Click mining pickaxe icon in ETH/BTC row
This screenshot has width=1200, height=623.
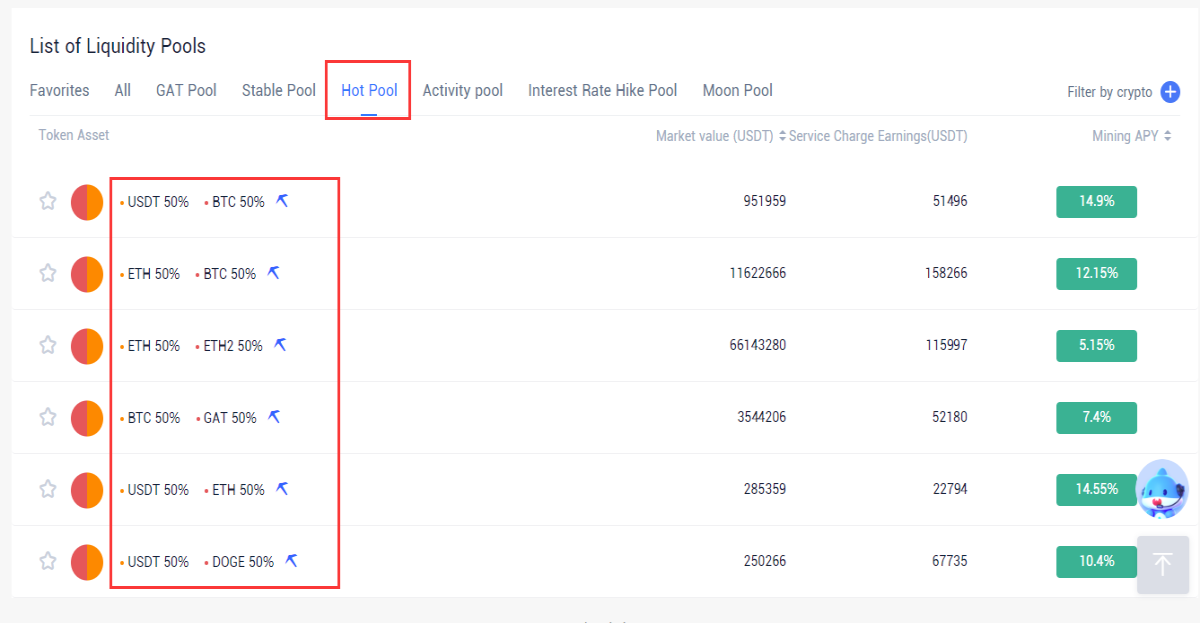(x=274, y=273)
